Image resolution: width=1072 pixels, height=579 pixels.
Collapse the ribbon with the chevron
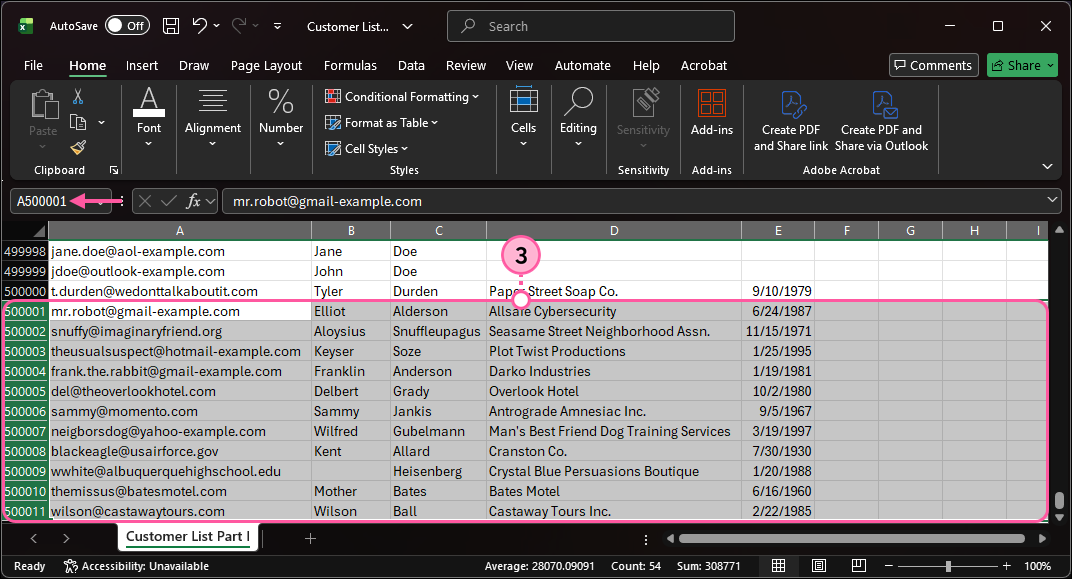tap(1047, 166)
